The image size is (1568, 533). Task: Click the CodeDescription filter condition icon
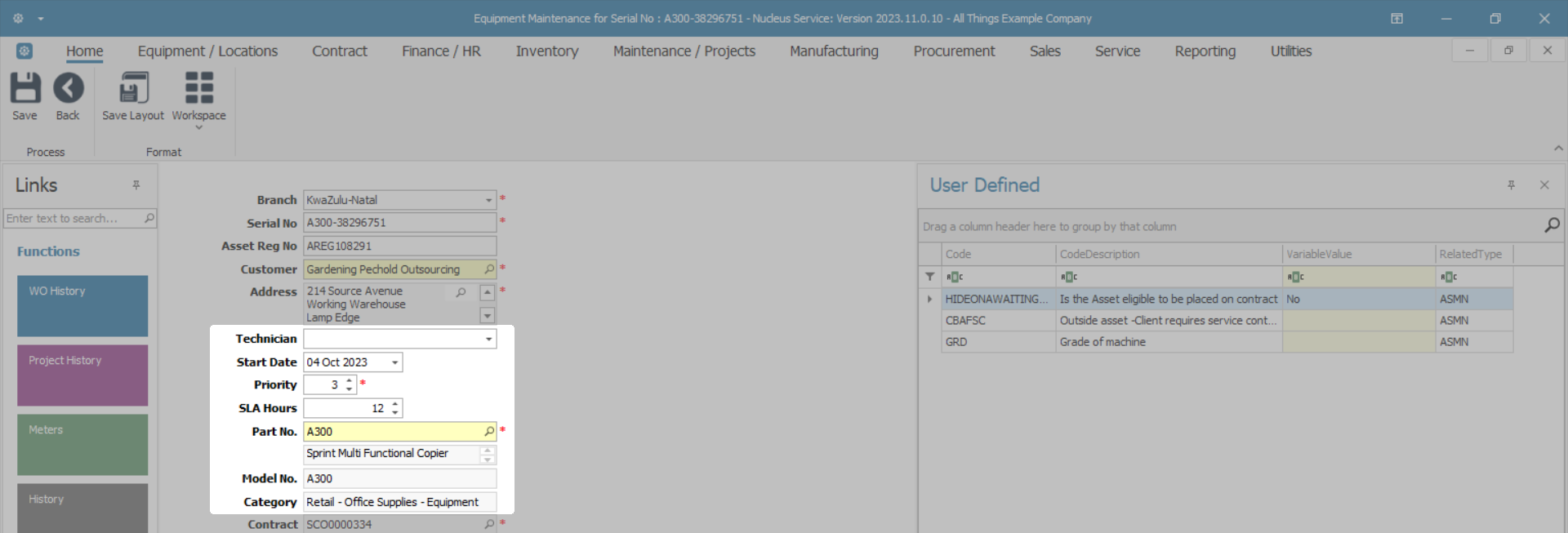pyautogui.click(x=1069, y=277)
